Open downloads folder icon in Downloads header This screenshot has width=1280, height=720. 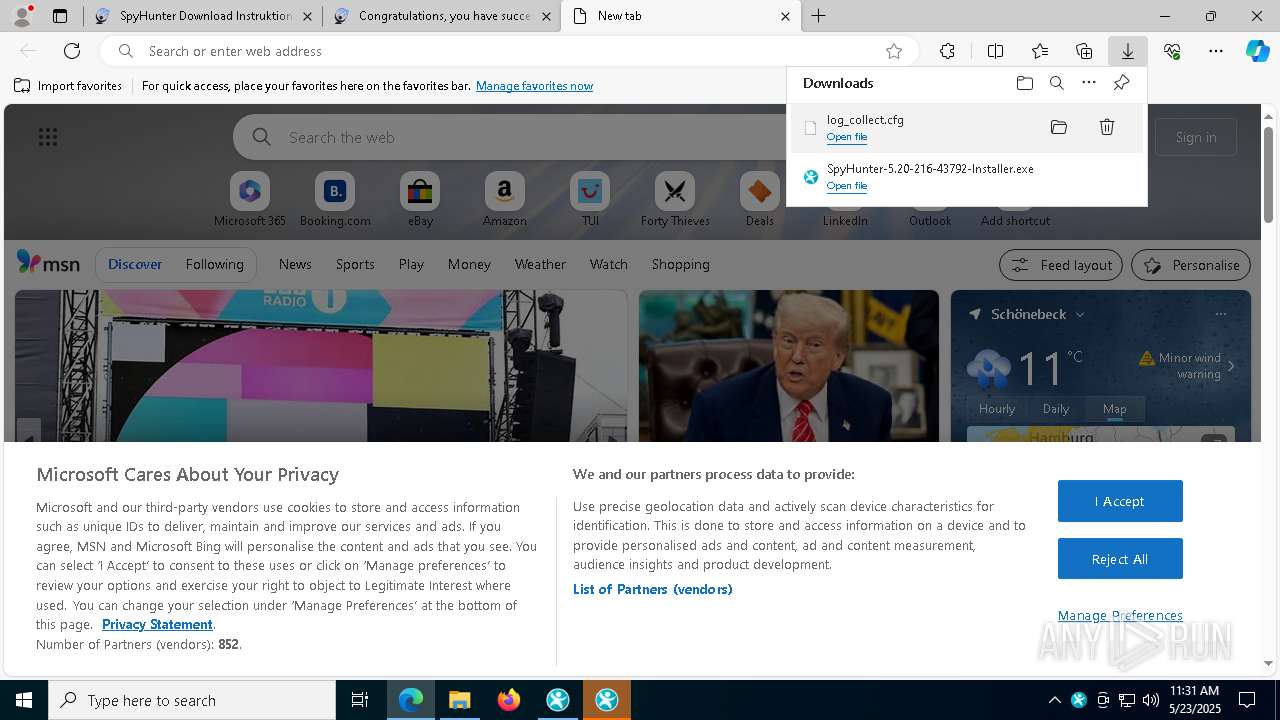(1025, 83)
